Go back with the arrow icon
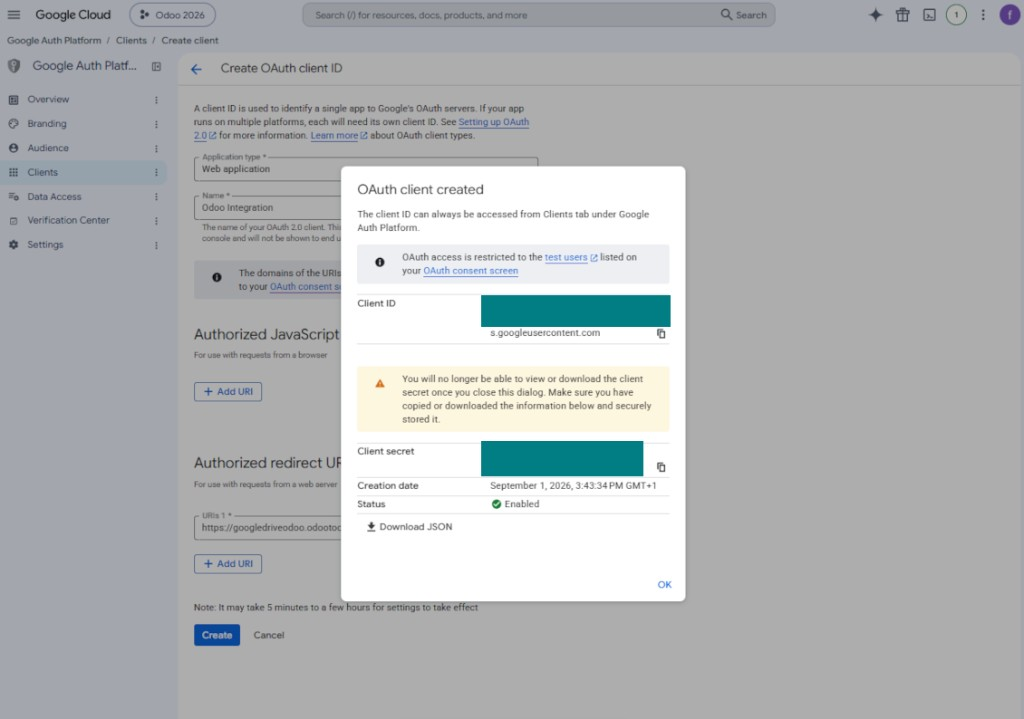Image resolution: width=1024 pixels, height=719 pixels. tap(196, 69)
